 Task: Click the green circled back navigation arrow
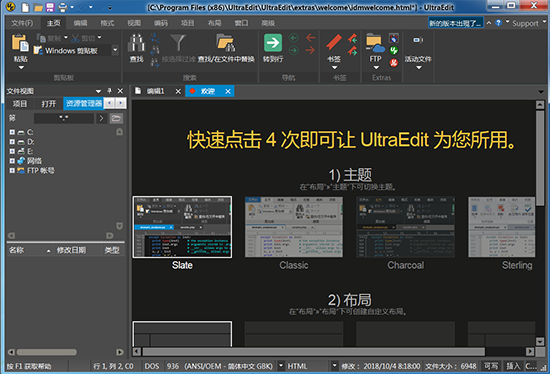click(x=294, y=38)
